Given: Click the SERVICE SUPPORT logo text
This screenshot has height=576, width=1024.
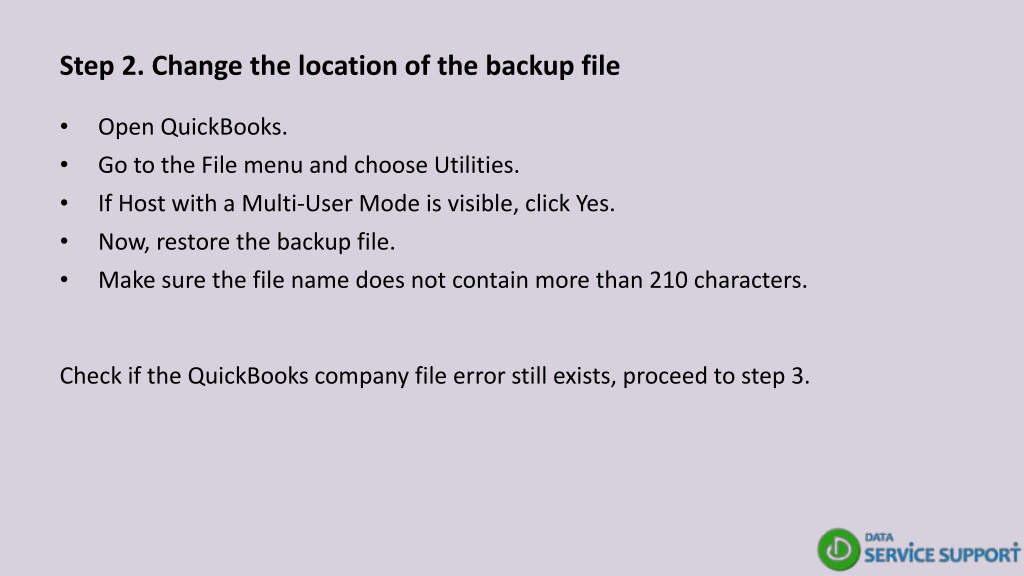Looking at the screenshot, I should 942,554.
